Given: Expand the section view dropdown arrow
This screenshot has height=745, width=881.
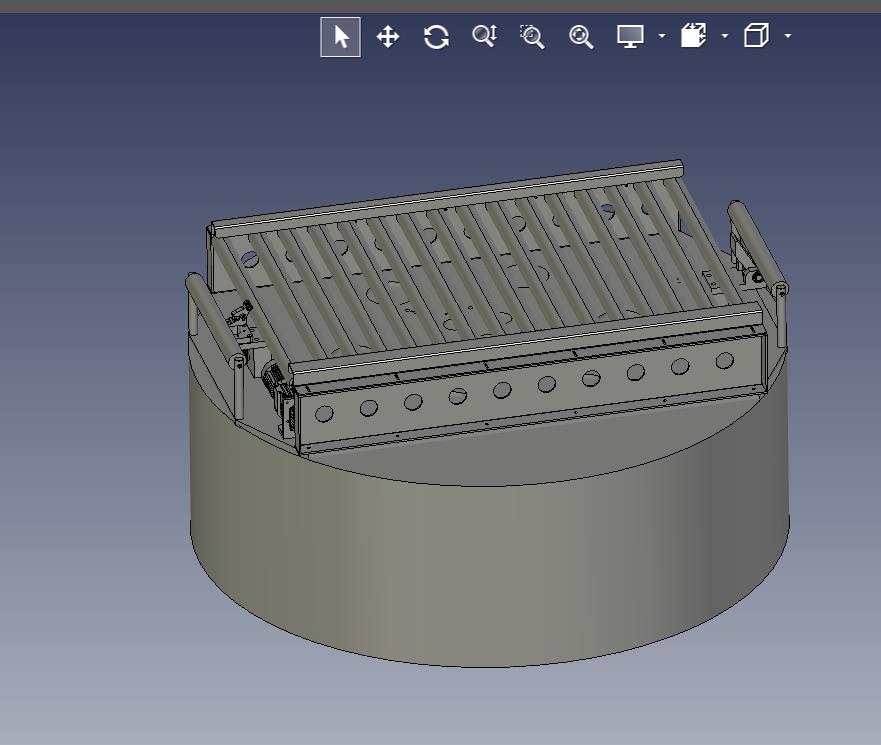Looking at the screenshot, I should (x=725, y=36).
